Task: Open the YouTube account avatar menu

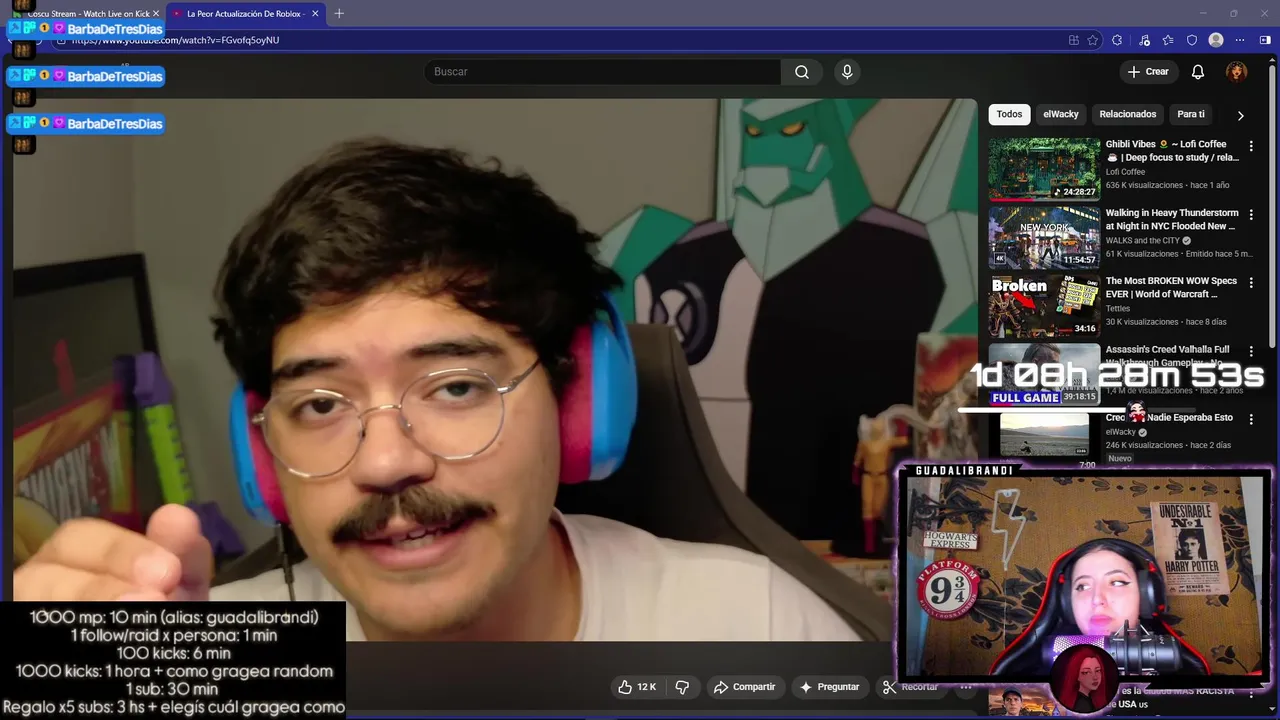Action: (1237, 72)
